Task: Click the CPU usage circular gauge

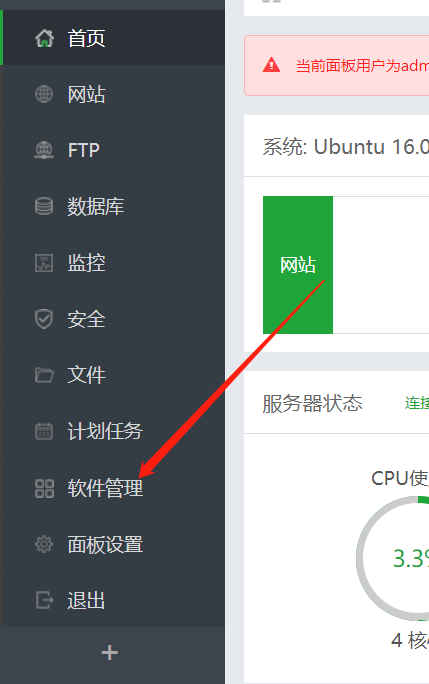Action: click(393, 557)
